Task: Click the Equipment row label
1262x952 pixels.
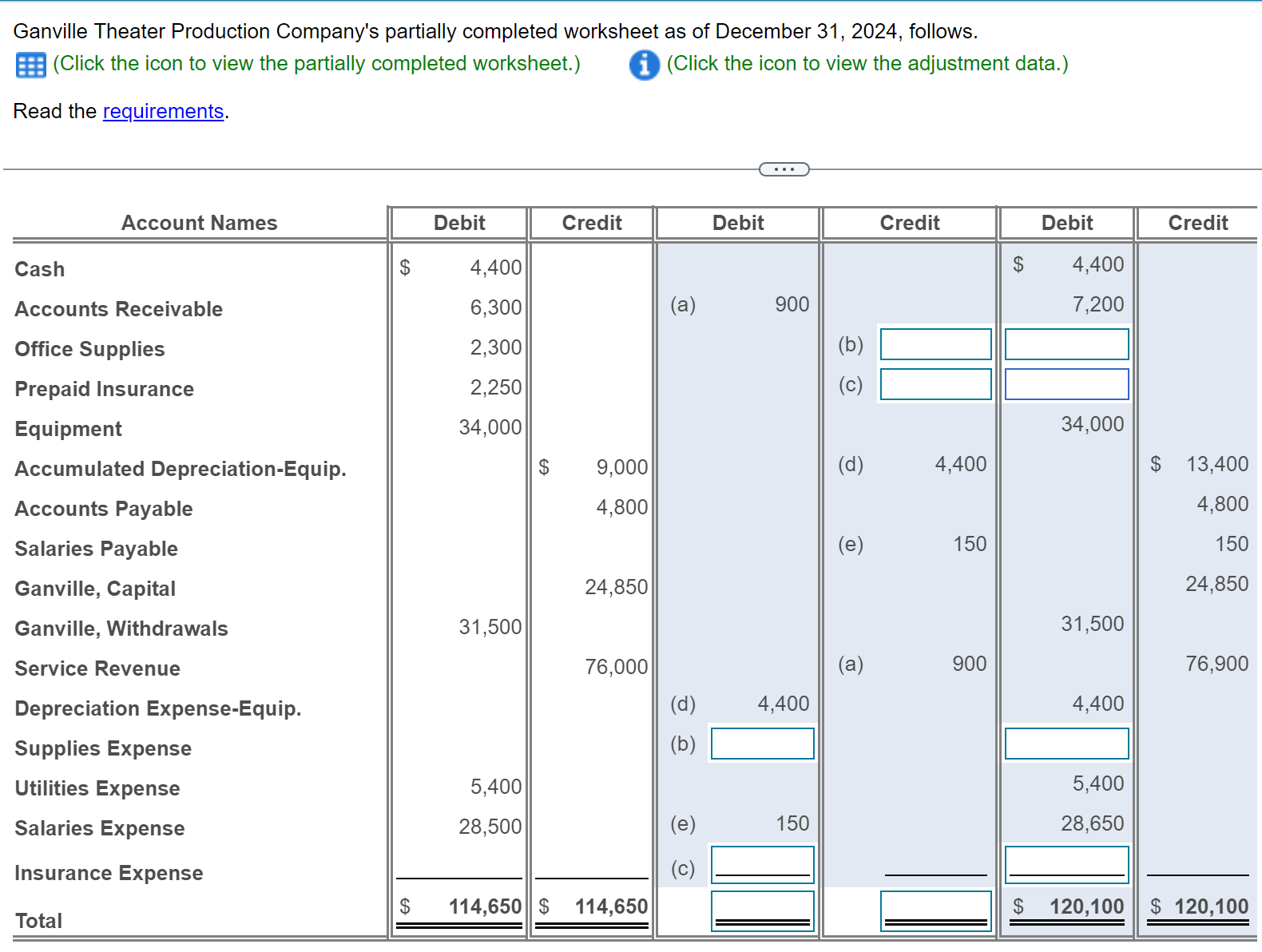Action: 69,429
